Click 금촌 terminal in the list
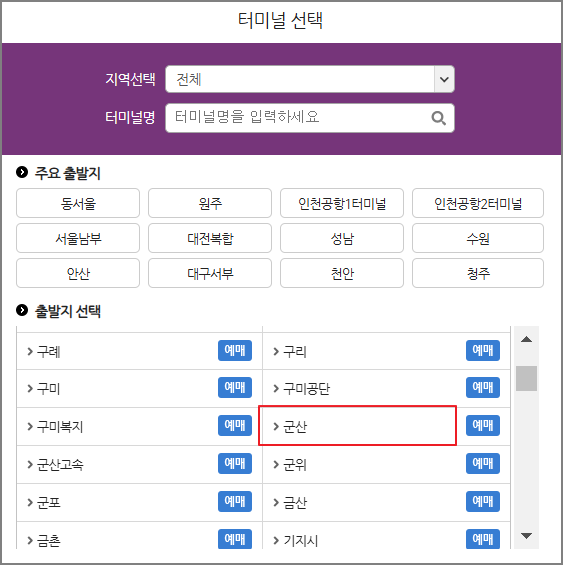This screenshot has width=563, height=565. coord(49,540)
